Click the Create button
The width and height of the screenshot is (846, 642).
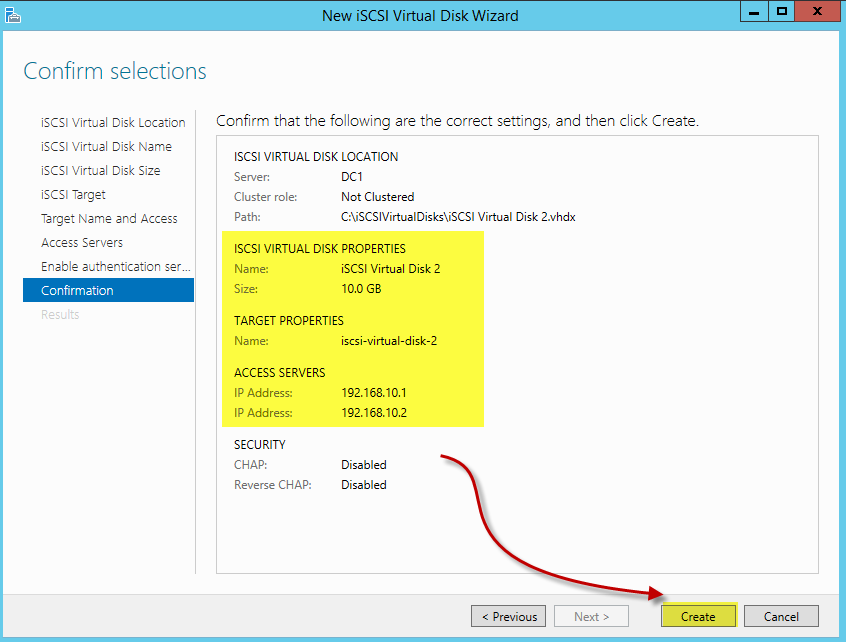tap(698, 616)
